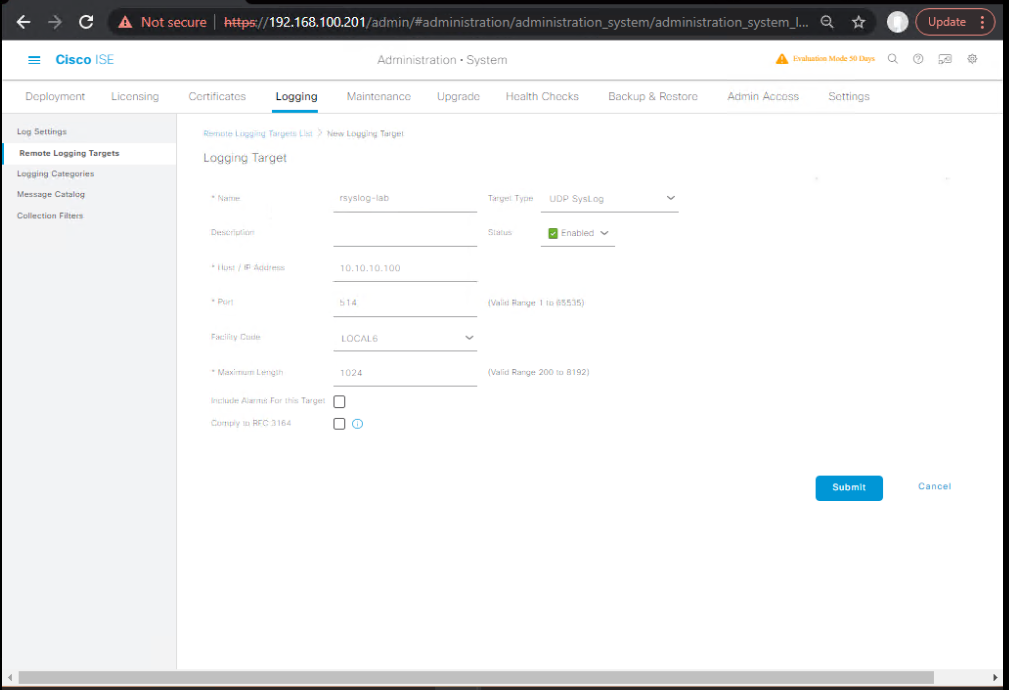Toggle the Status Enabled checkbox
Image resolution: width=1009 pixels, height=690 pixels.
[x=553, y=233]
